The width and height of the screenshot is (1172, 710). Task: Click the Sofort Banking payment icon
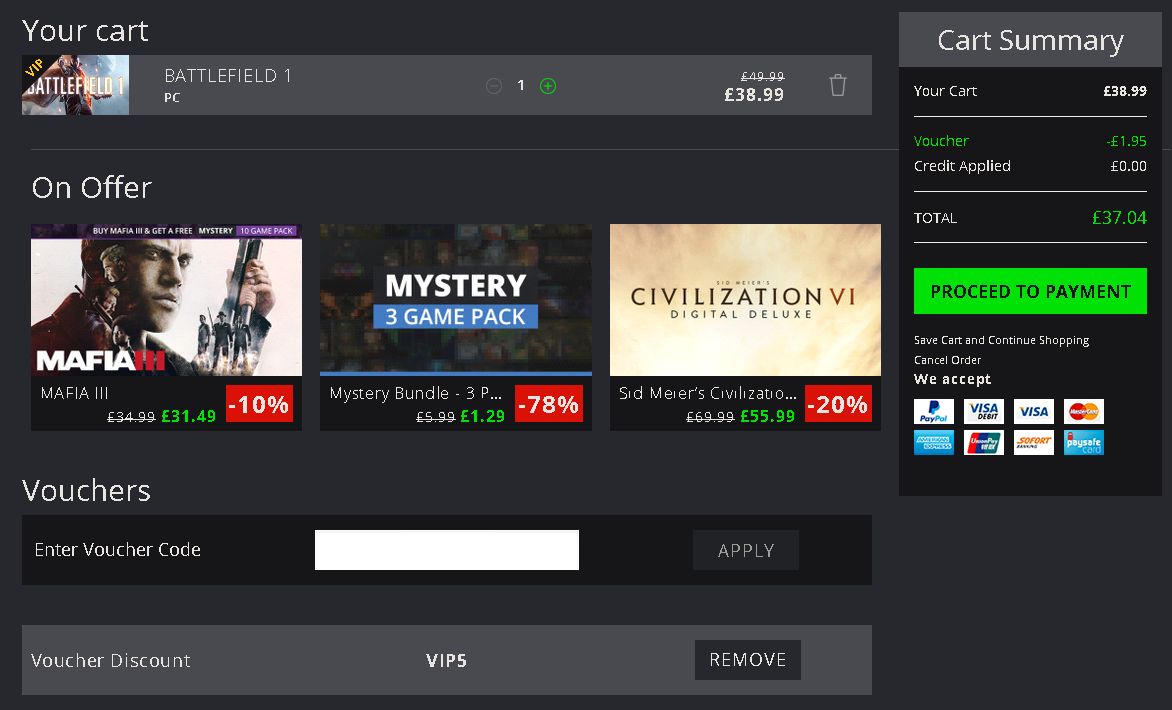click(1034, 442)
